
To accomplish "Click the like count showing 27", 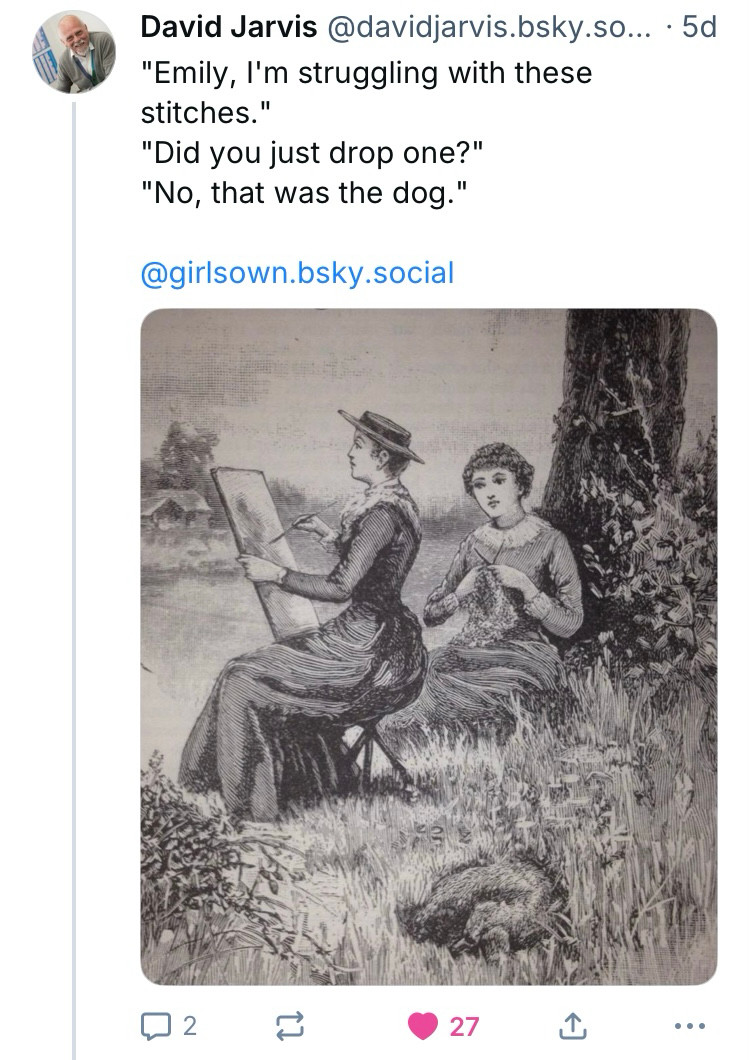I will pyautogui.click(x=464, y=1026).
